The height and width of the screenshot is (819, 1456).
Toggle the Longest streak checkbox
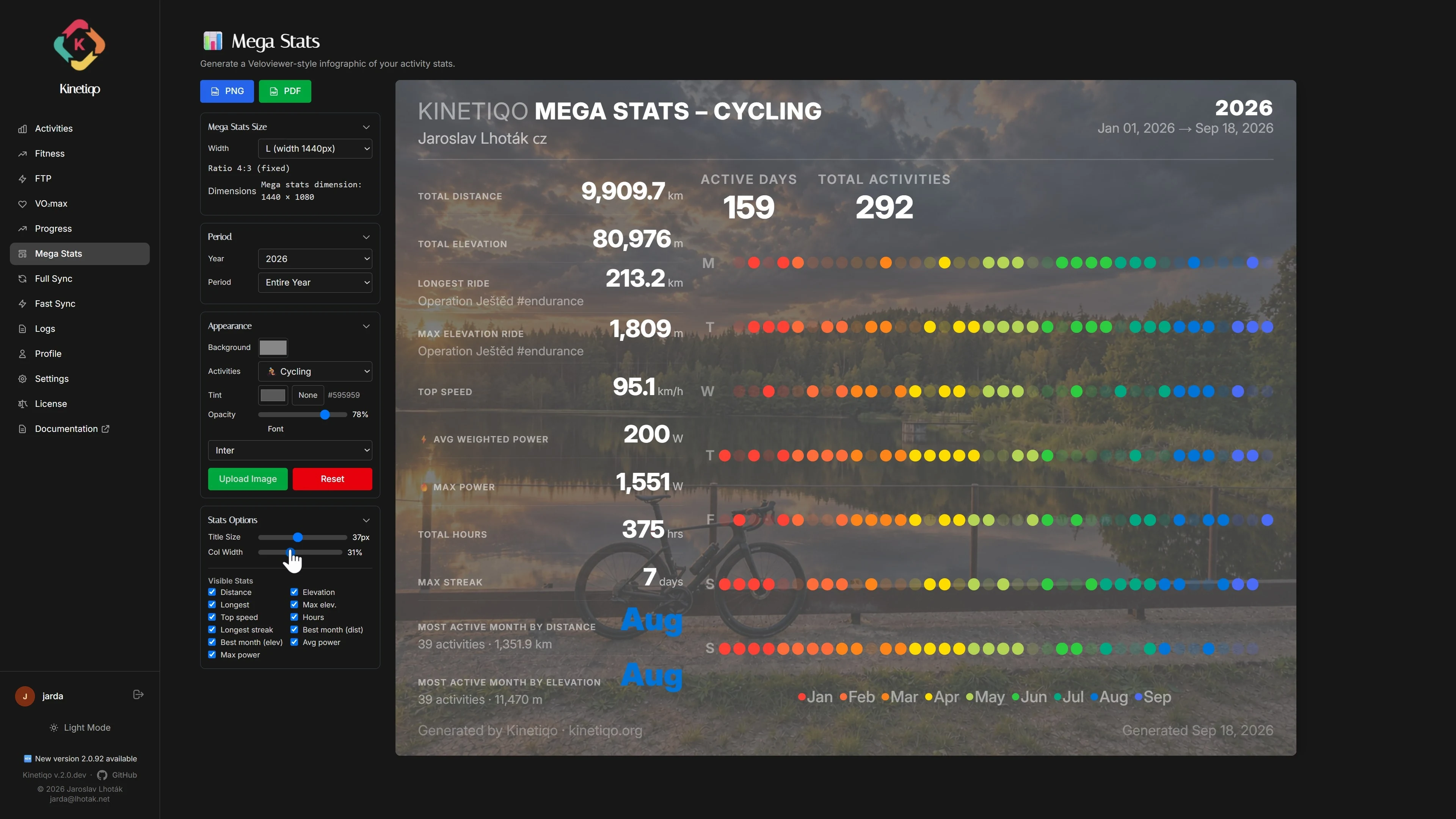[212, 629]
